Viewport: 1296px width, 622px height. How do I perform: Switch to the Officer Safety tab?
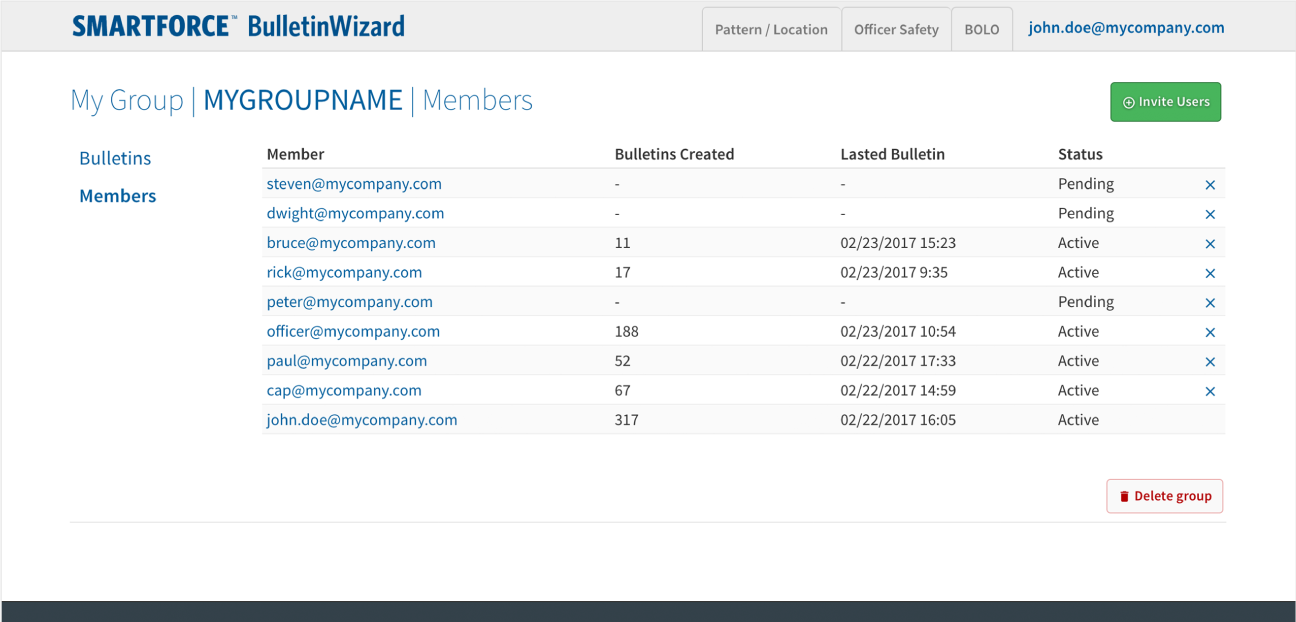(896, 29)
